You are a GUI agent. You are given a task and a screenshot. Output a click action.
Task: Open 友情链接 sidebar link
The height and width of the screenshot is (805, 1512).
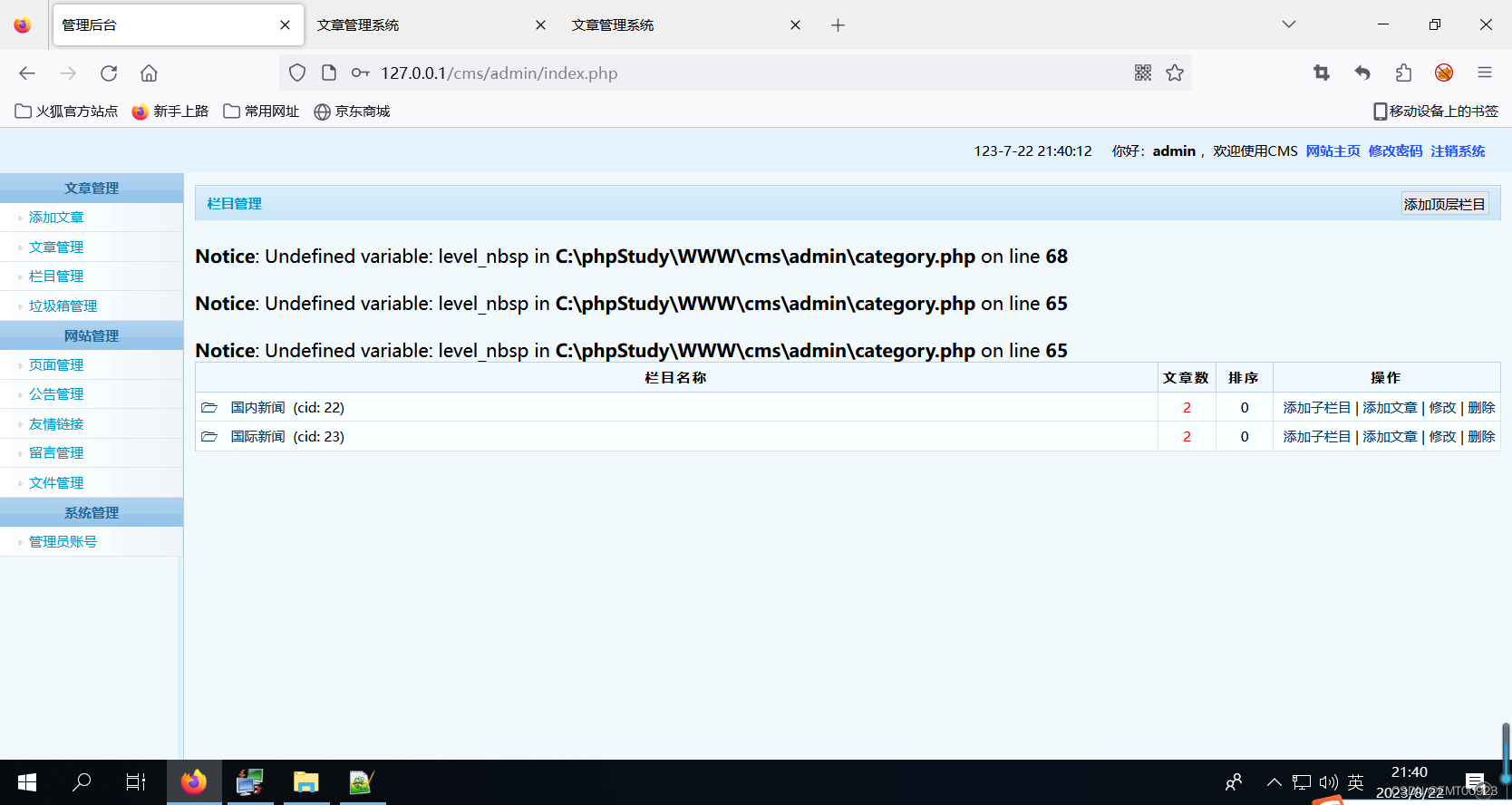point(56,424)
